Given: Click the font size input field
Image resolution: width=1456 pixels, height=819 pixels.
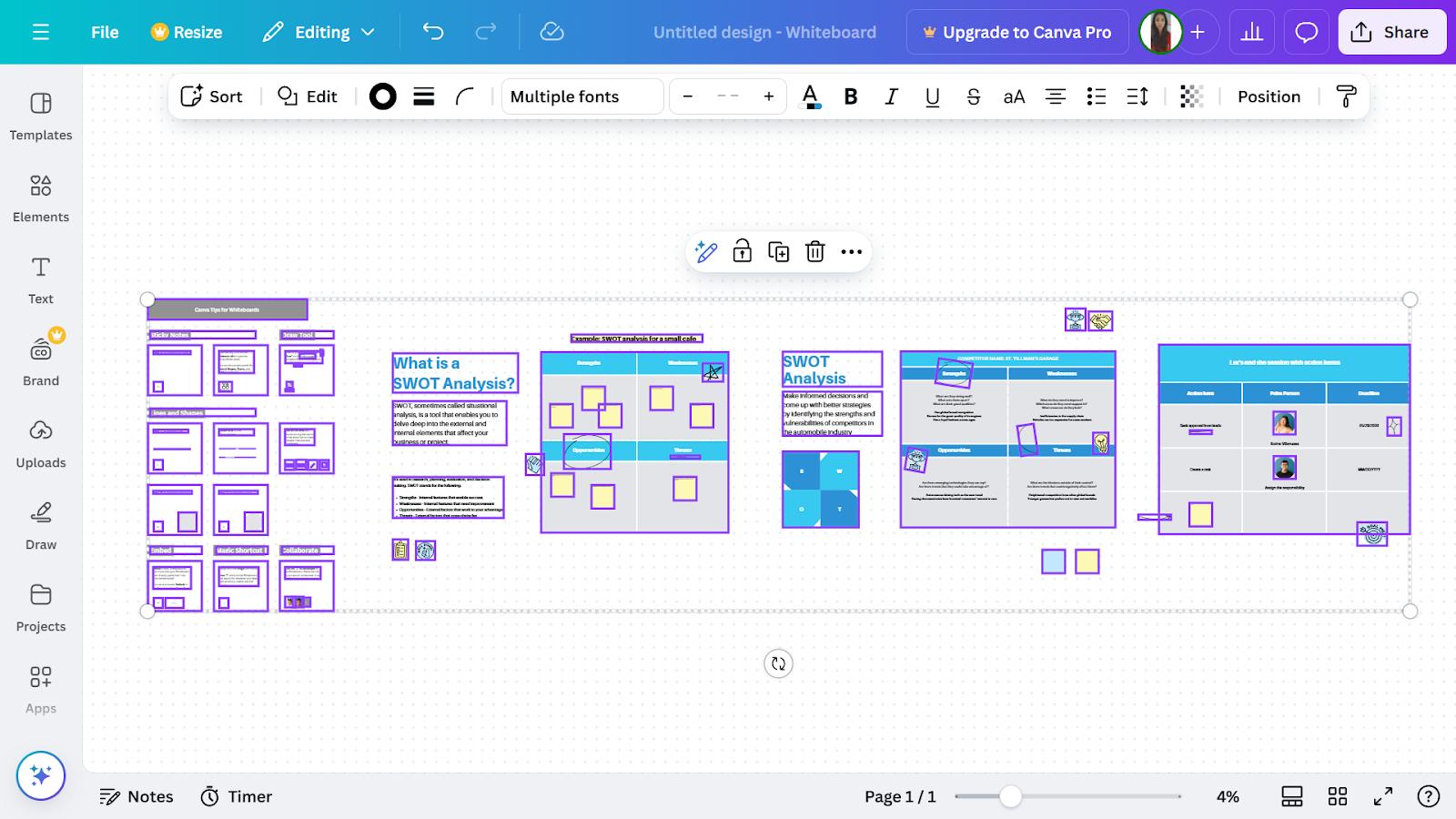Looking at the screenshot, I should tap(728, 96).
